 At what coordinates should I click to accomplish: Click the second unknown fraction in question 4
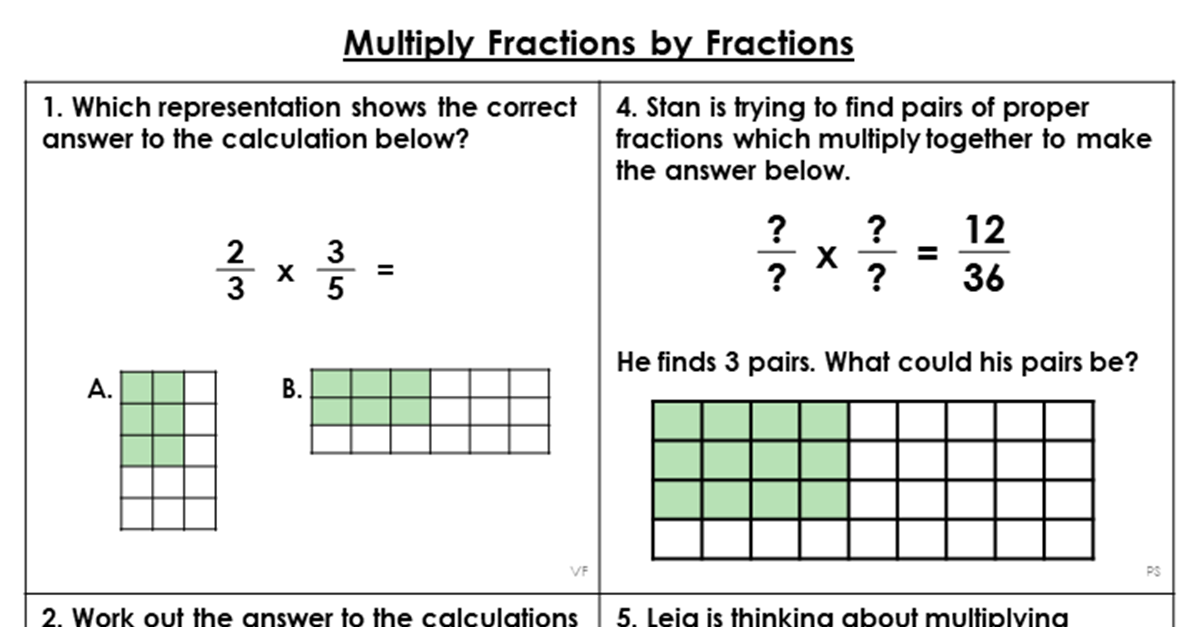[x=876, y=255]
